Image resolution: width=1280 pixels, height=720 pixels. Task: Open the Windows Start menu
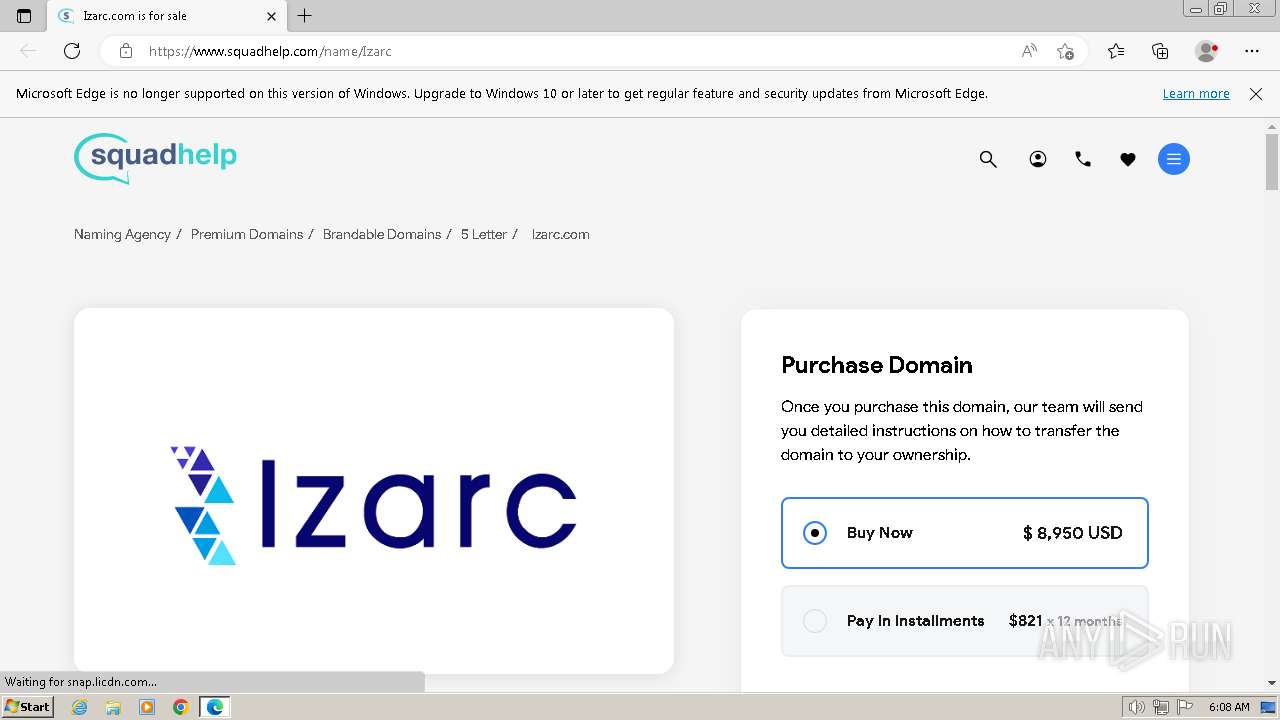point(27,707)
